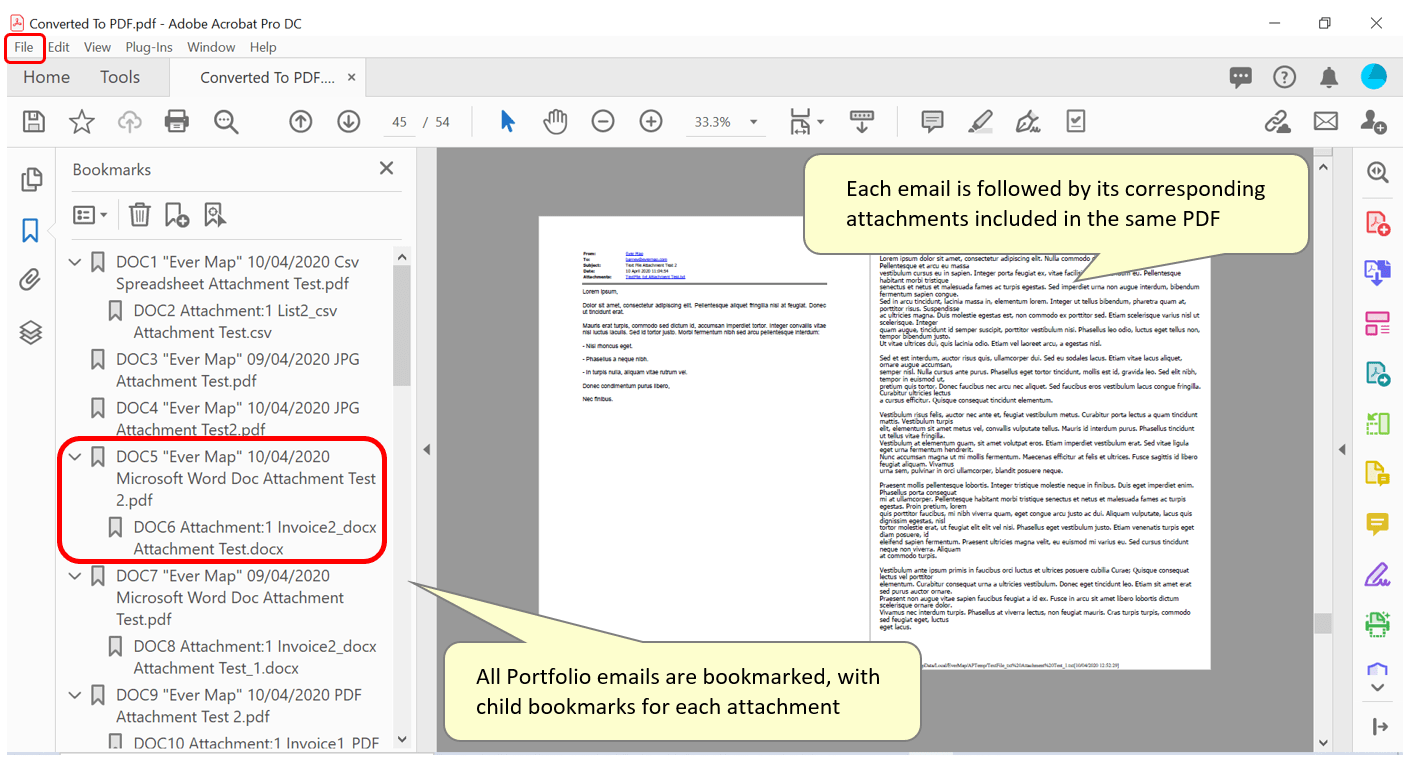Viewport: 1404px width, 760px height.
Task: Open the chat bubble icon beside Help
Action: pyautogui.click(x=1241, y=77)
